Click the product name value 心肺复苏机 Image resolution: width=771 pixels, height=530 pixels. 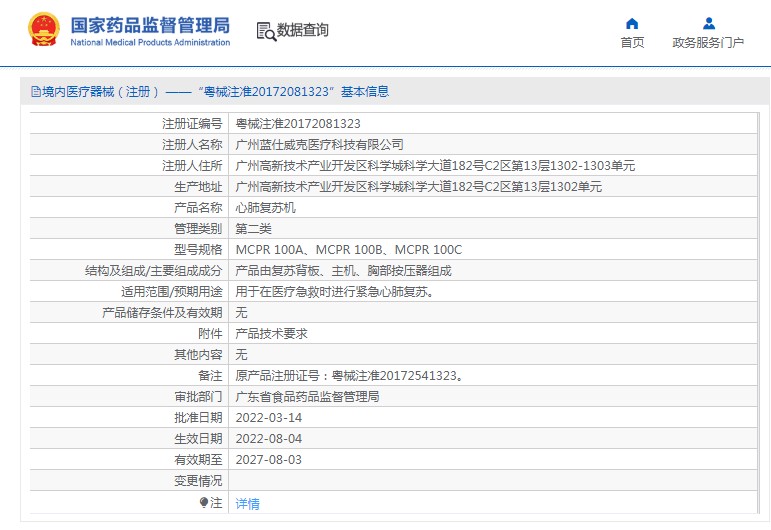[265, 208]
